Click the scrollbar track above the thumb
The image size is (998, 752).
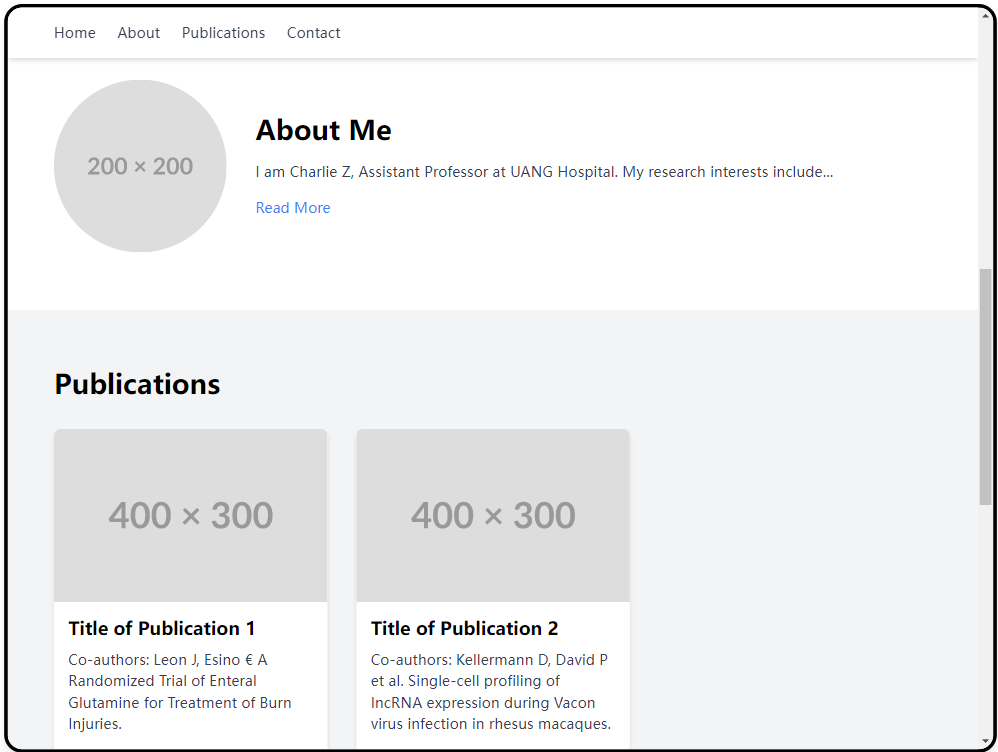tap(985, 145)
